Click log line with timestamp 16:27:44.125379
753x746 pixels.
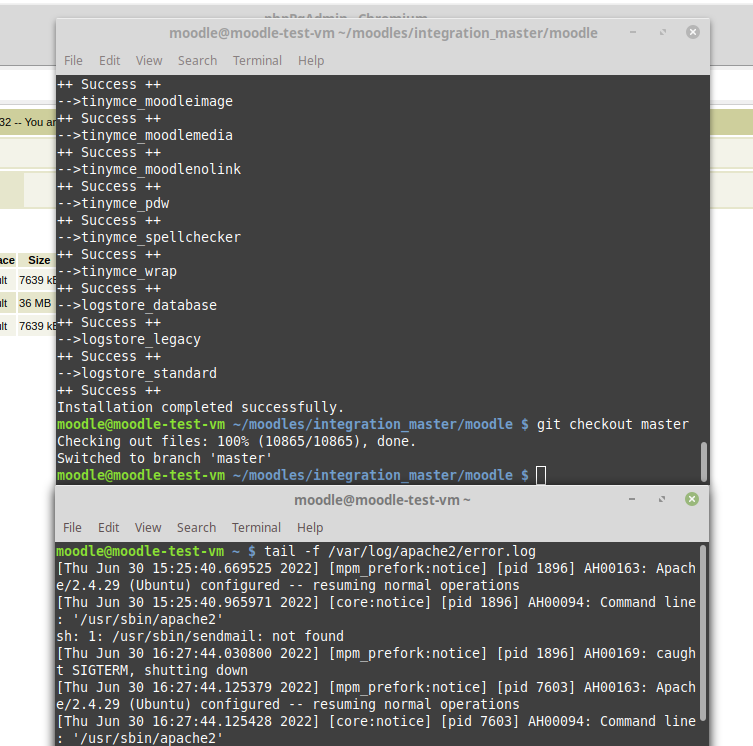376,696
